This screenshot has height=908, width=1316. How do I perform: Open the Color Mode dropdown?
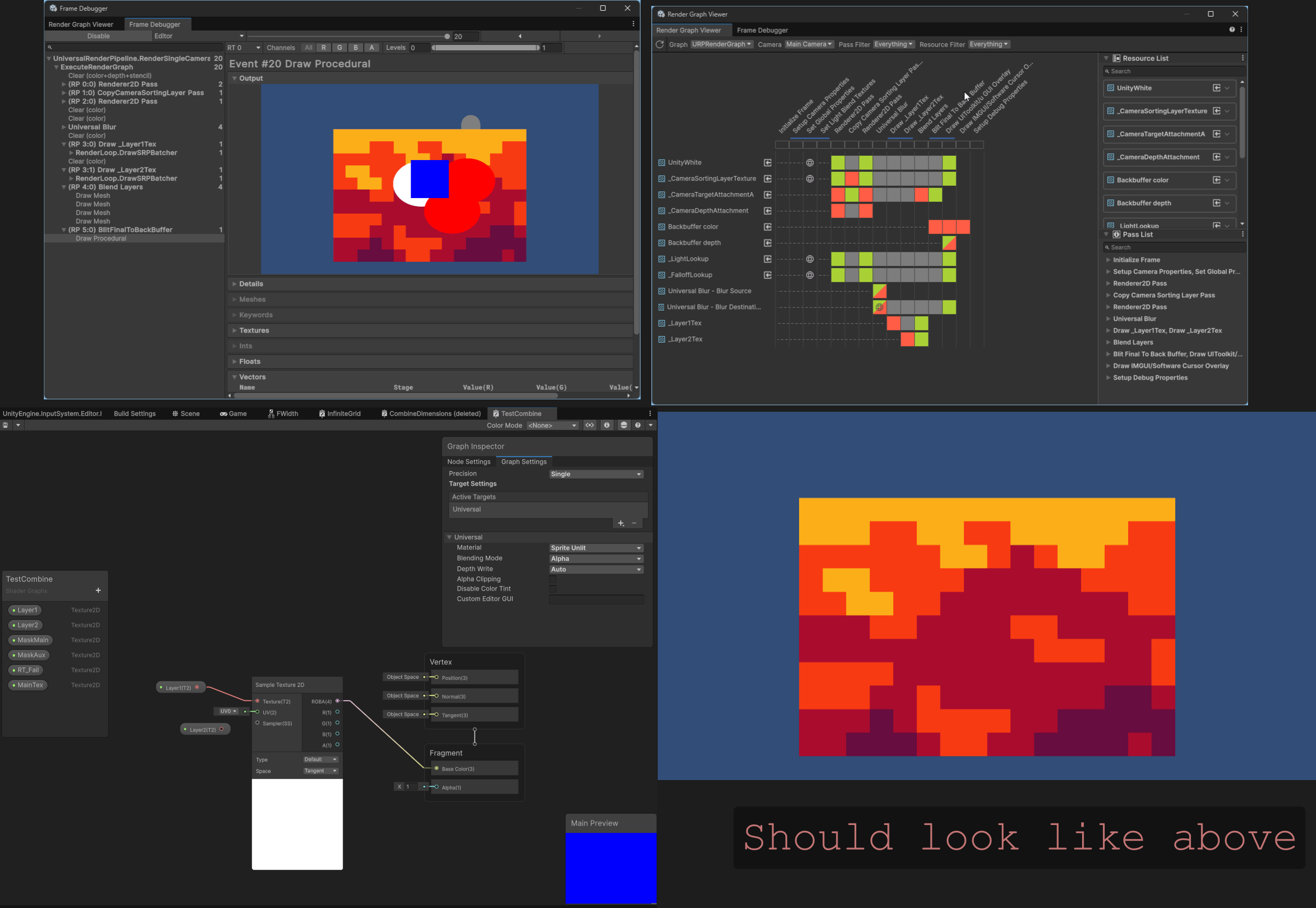(x=552, y=426)
